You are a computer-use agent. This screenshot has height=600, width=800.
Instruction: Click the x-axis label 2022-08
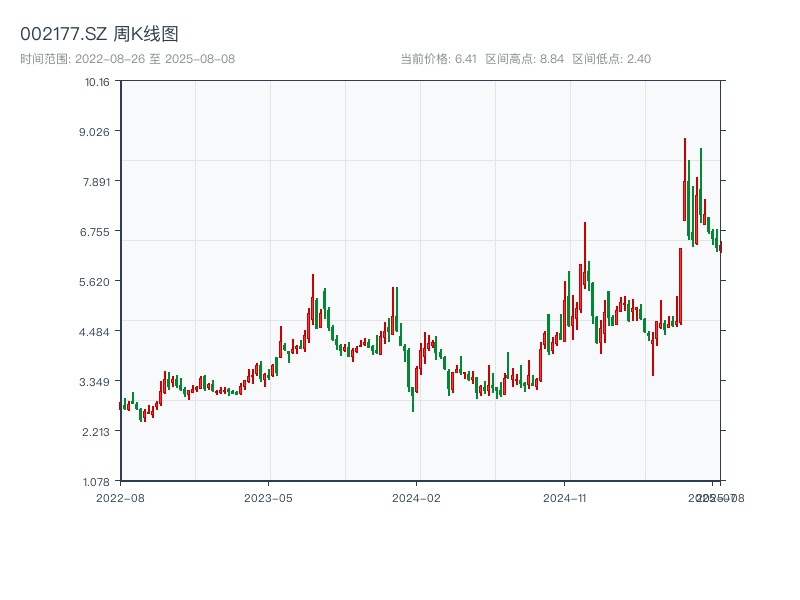[120, 498]
